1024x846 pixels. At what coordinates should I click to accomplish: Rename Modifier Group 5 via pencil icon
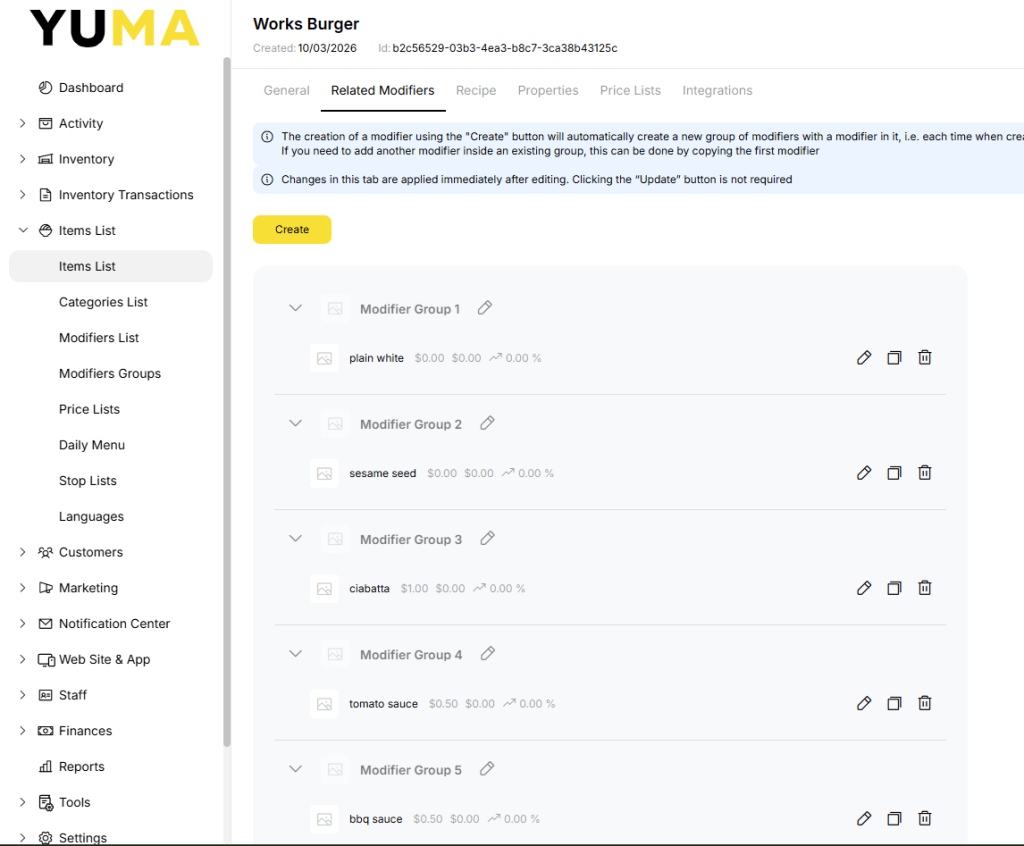click(x=487, y=769)
